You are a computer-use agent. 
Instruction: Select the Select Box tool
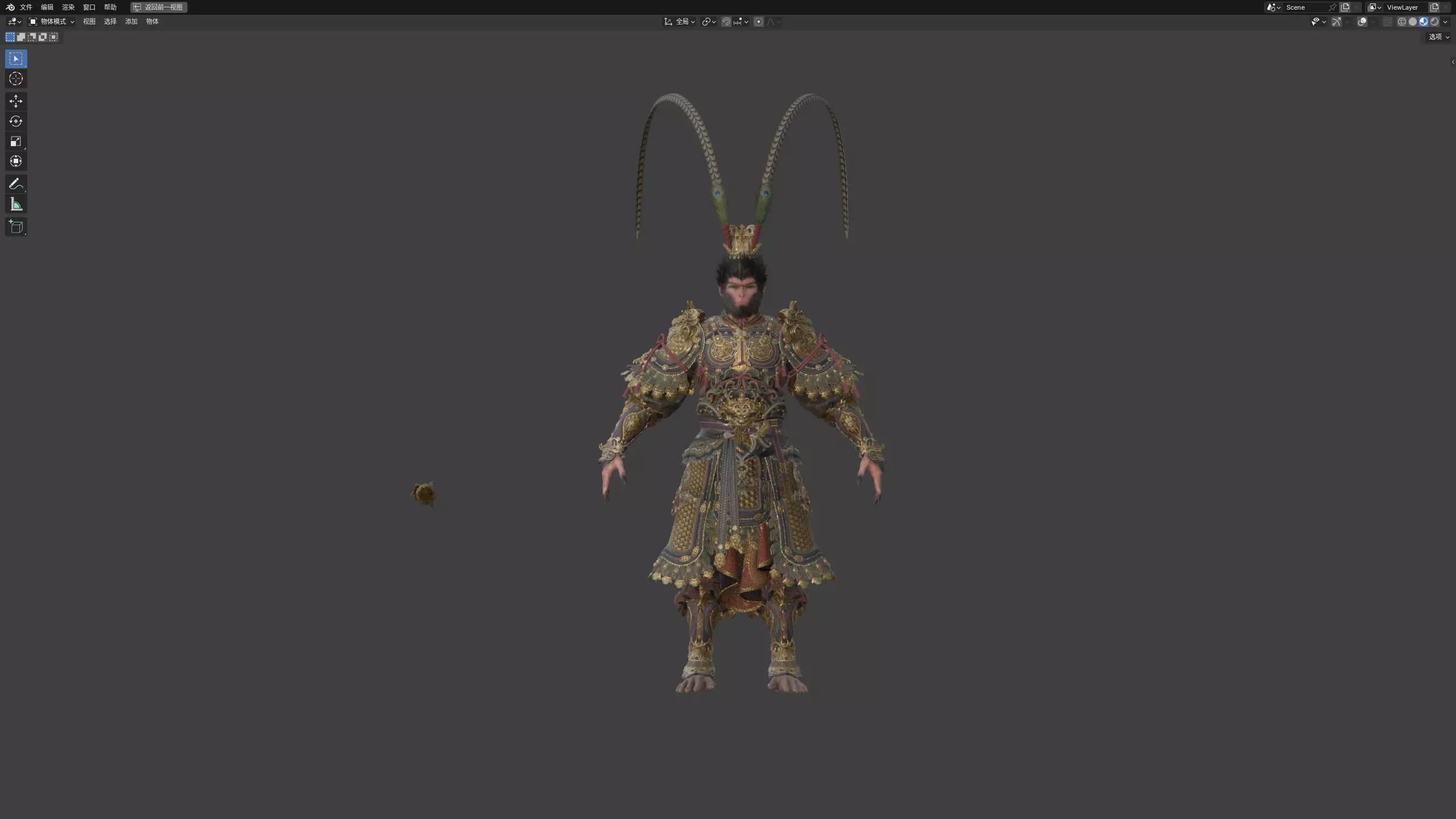[x=16, y=59]
